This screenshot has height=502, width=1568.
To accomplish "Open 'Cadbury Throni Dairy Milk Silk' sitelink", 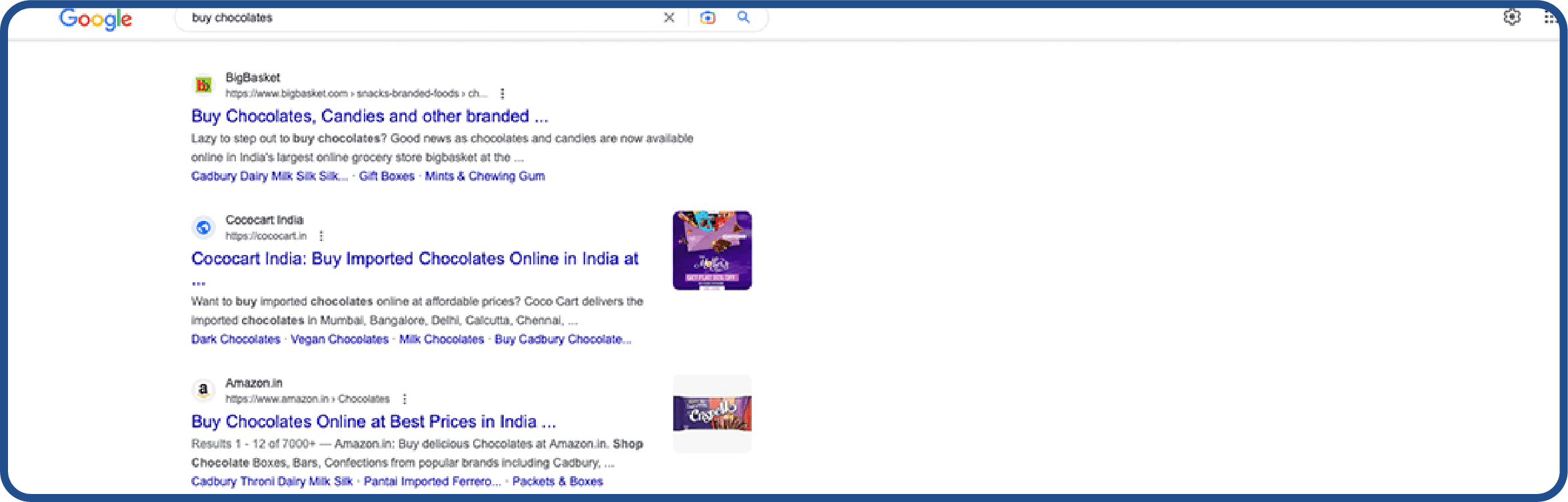I will click(x=272, y=481).
